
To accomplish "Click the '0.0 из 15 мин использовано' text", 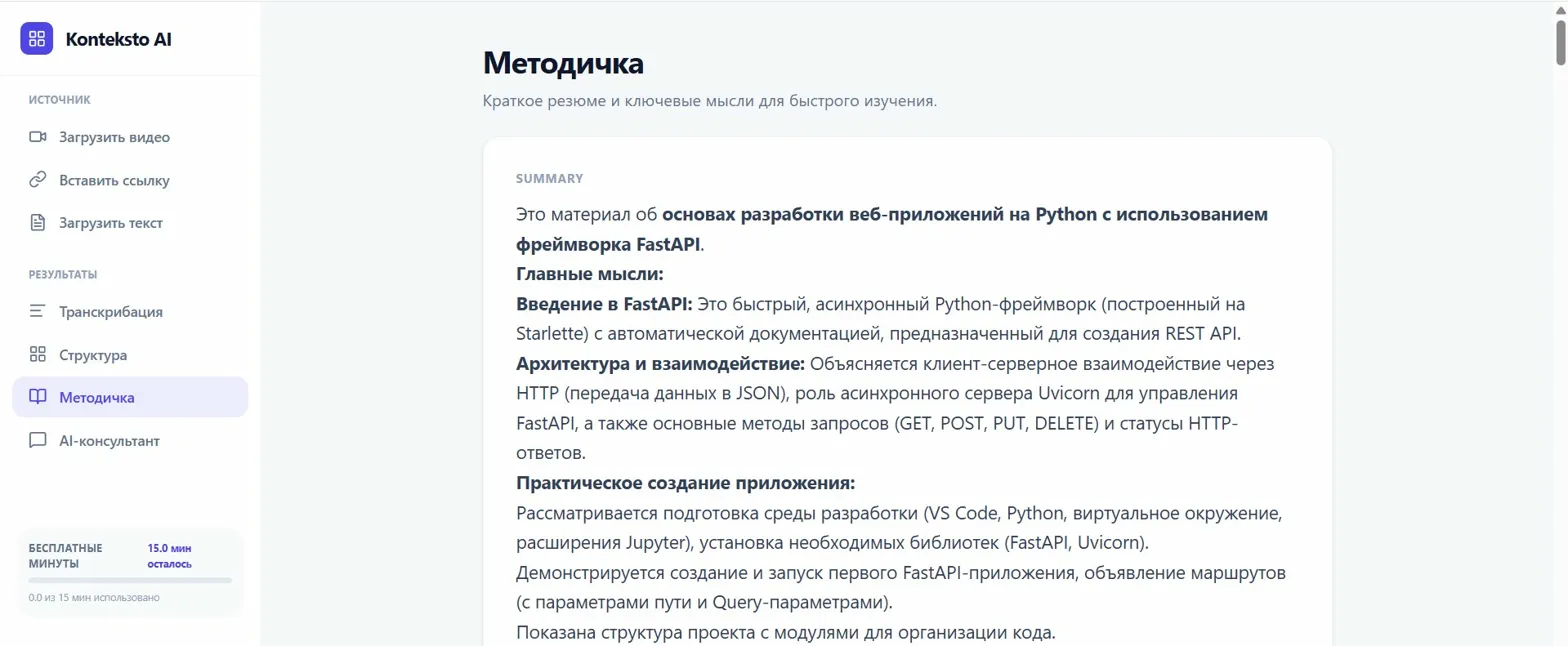I will (x=94, y=598).
